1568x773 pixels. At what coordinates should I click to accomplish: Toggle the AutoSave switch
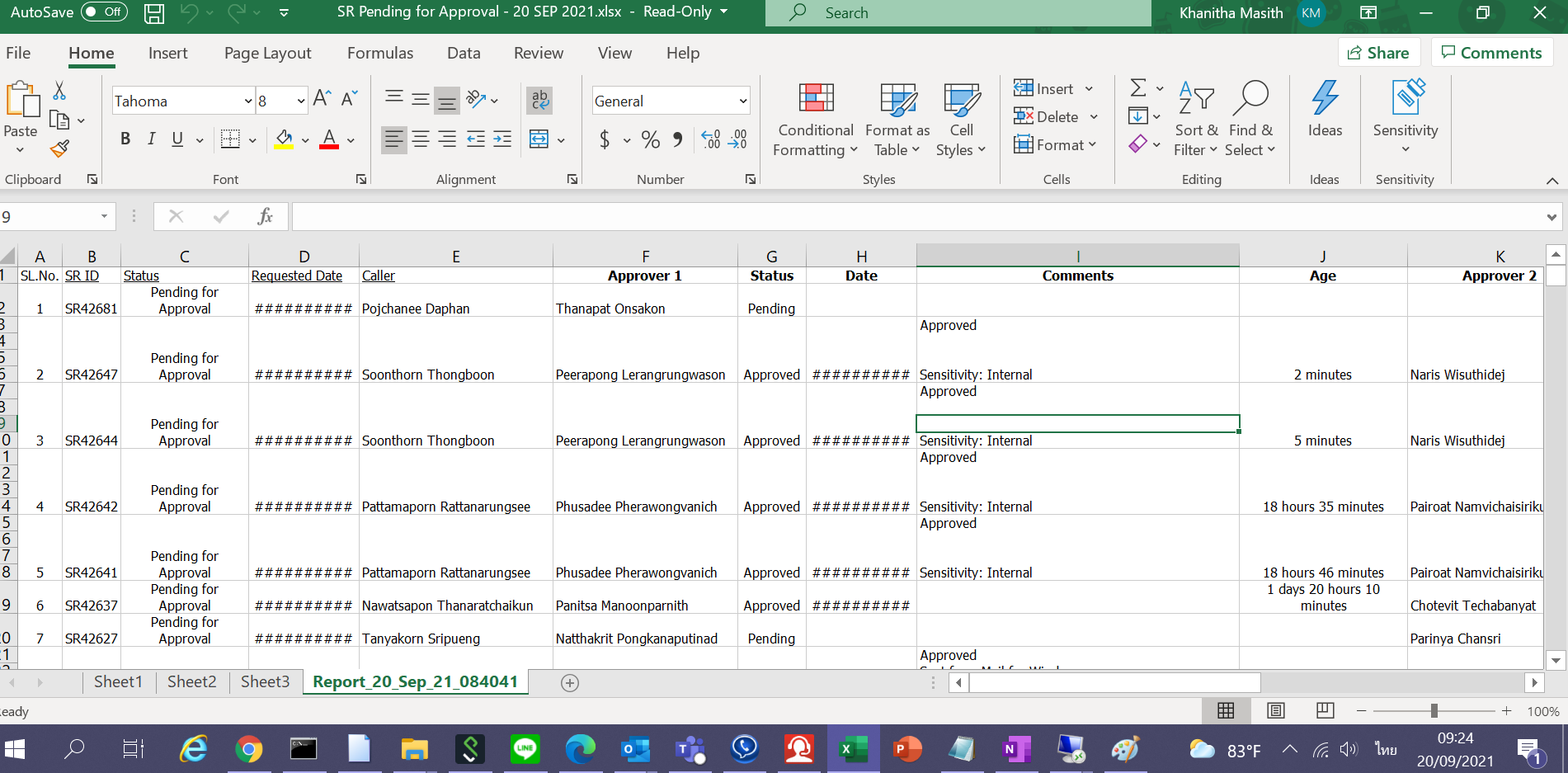104,12
